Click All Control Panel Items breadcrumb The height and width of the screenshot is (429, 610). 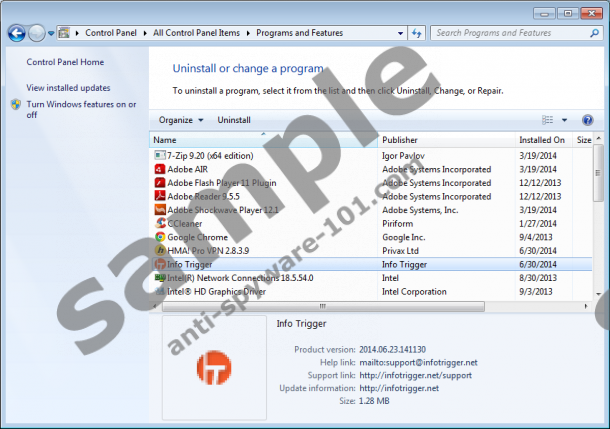point(197,33)
